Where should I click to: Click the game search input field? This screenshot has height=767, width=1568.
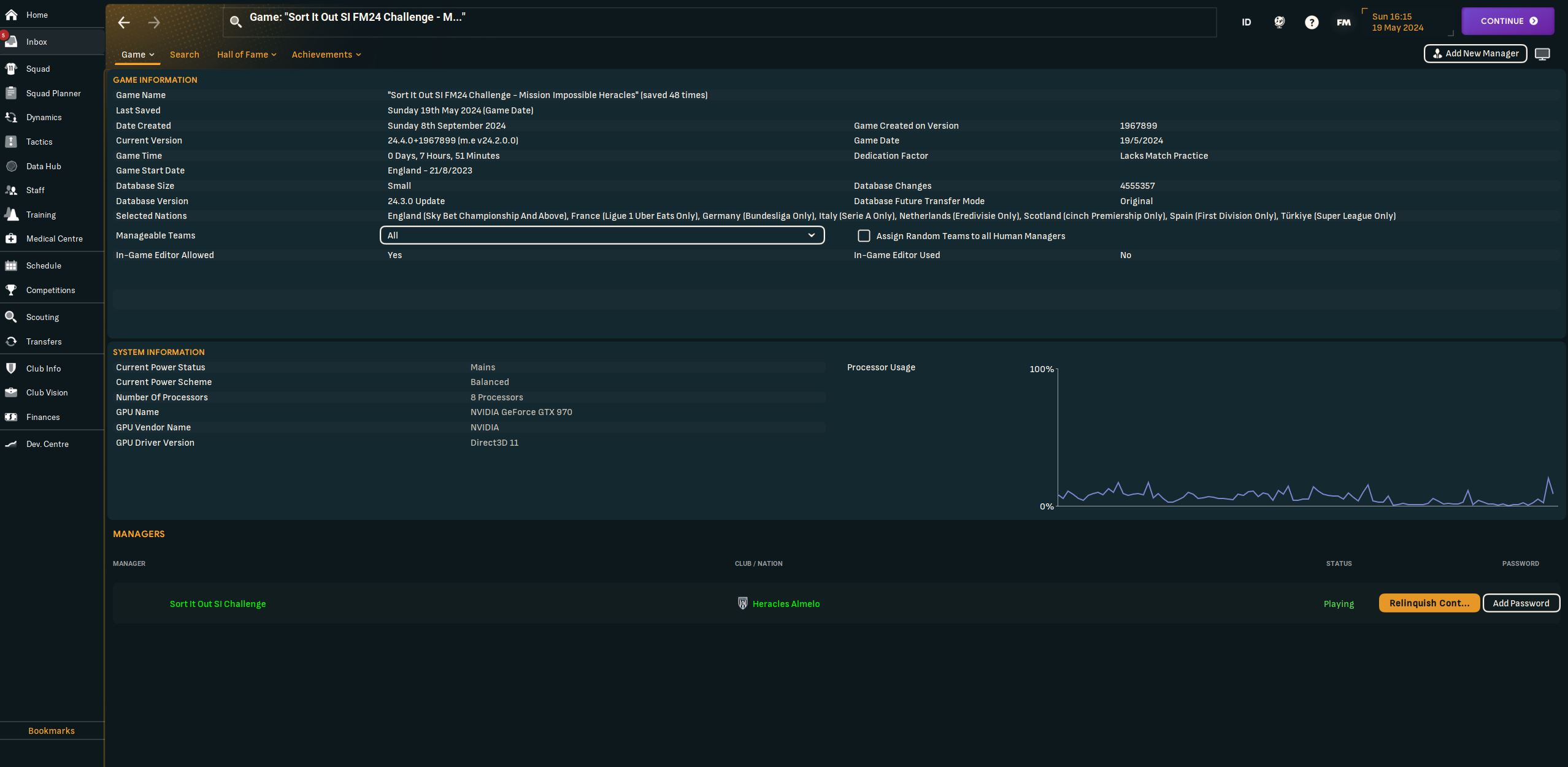[x=720, y=23]
